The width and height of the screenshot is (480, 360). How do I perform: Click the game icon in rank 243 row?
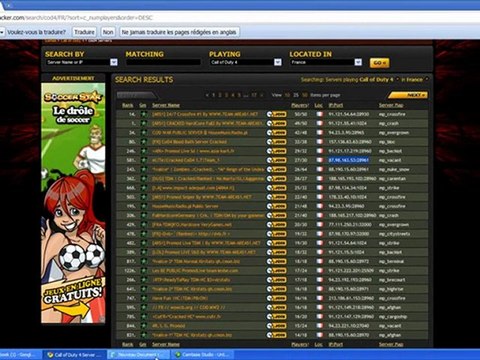point(144,169)
